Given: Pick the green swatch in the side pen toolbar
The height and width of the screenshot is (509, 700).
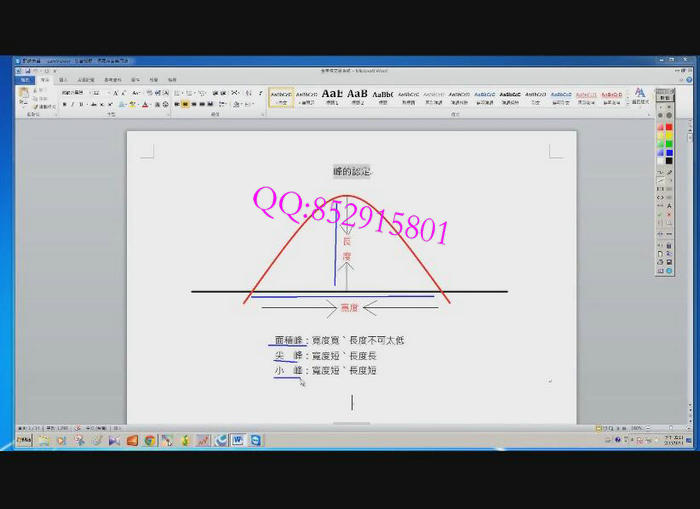Looking at the screenshot, I should [669, 145].
